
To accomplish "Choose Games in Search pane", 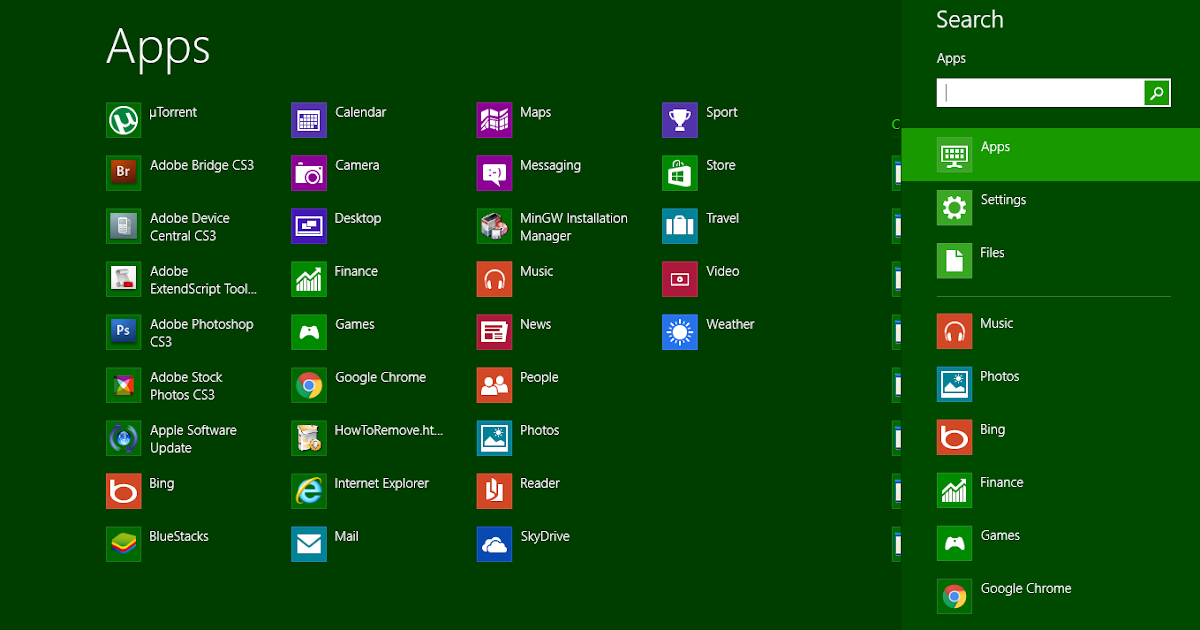I will [x=1050, y=543].
